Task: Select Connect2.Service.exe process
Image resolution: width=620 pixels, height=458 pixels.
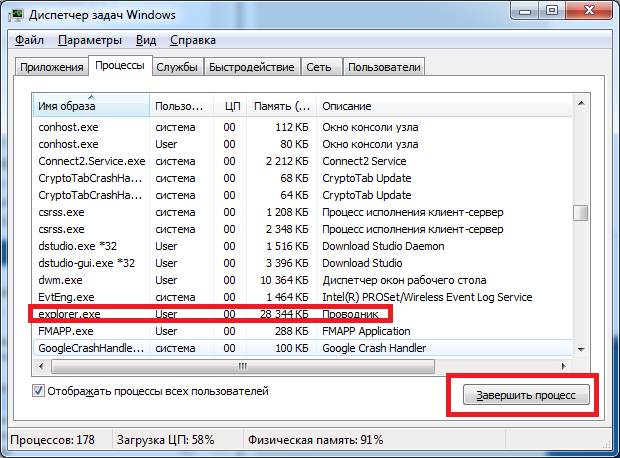Action: click(x=303, y=161)
